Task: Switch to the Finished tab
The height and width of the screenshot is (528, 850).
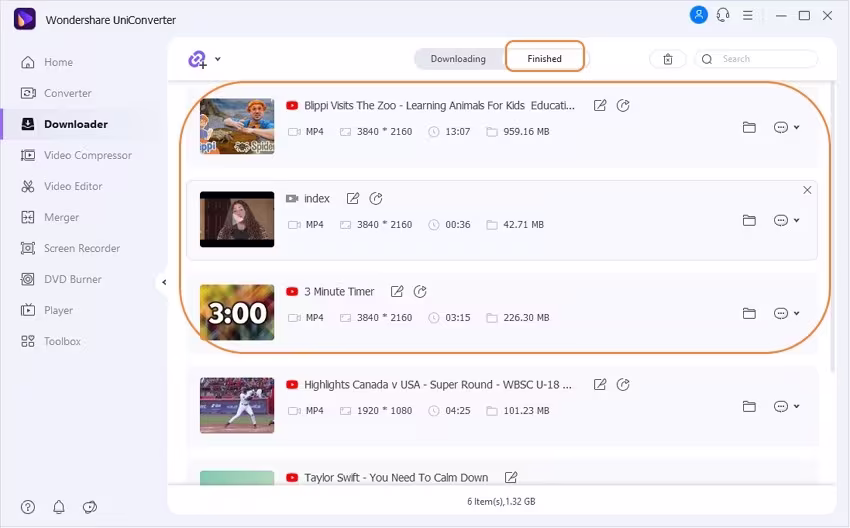Action: click(x=544, y=59)
